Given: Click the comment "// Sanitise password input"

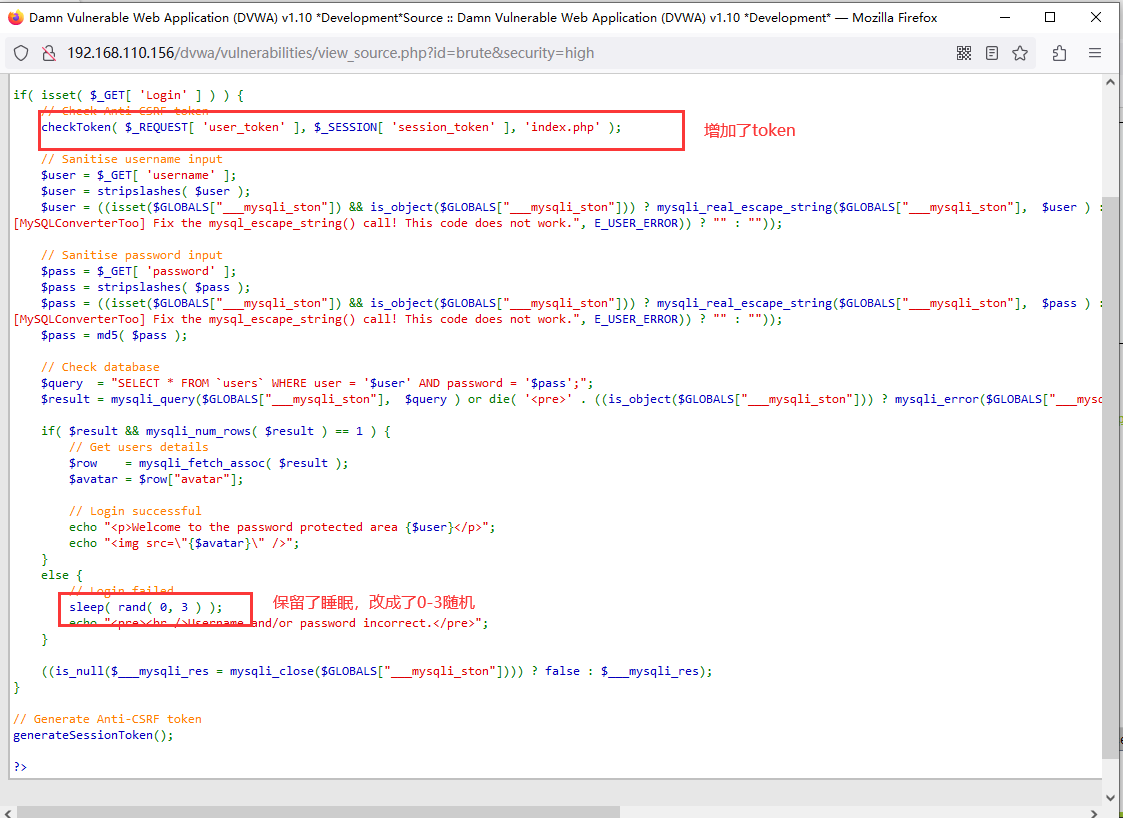Looking at the screenshot, I should click(x=132, y=255).
